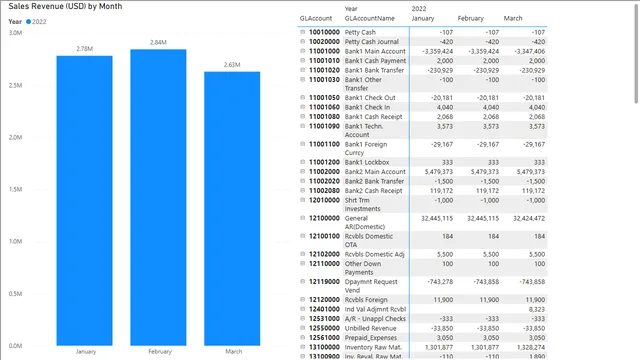Expand row for GL account 10020000

coord(302,41)
